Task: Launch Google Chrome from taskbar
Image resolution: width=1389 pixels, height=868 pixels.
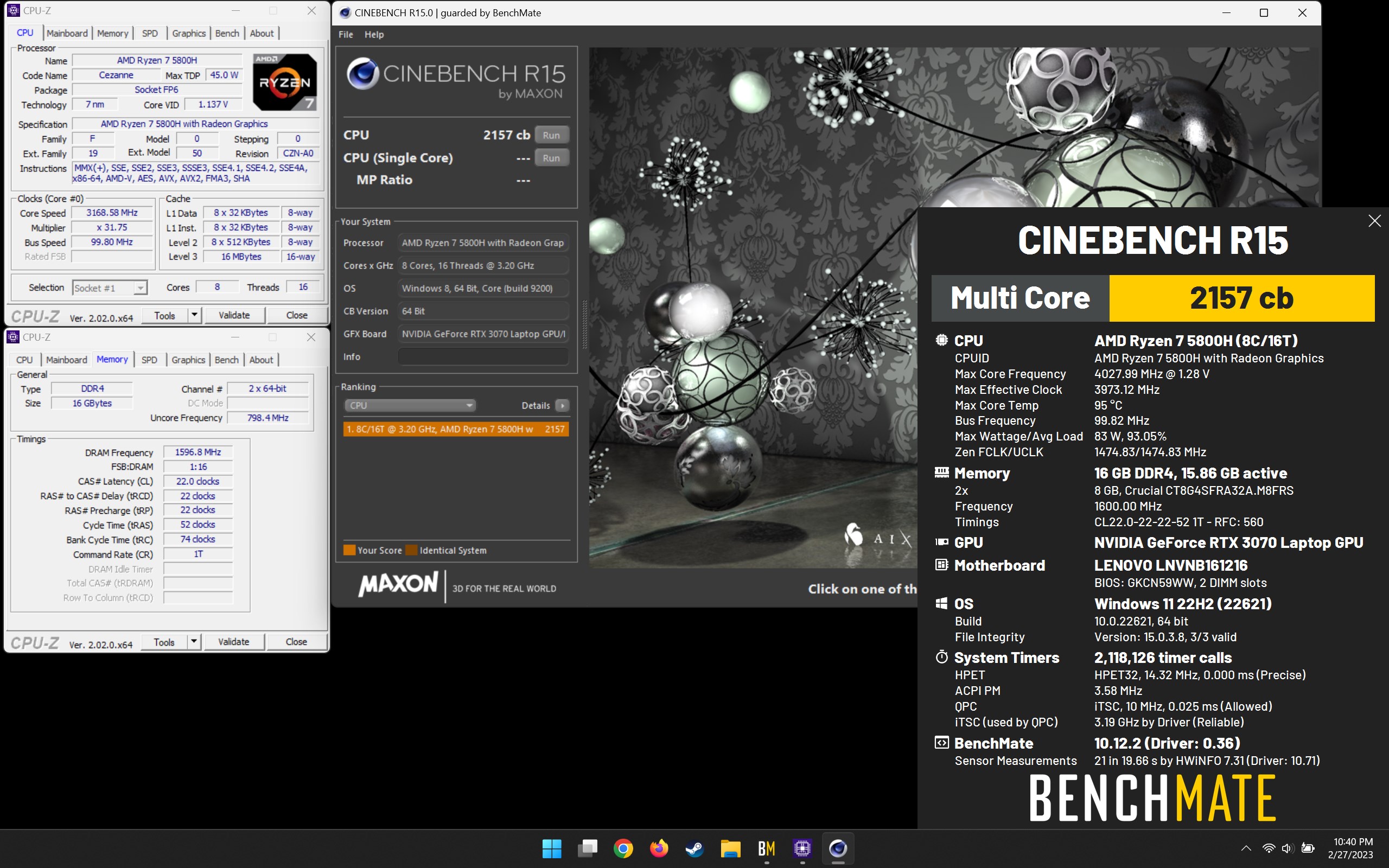Action: tap(623, 848)
